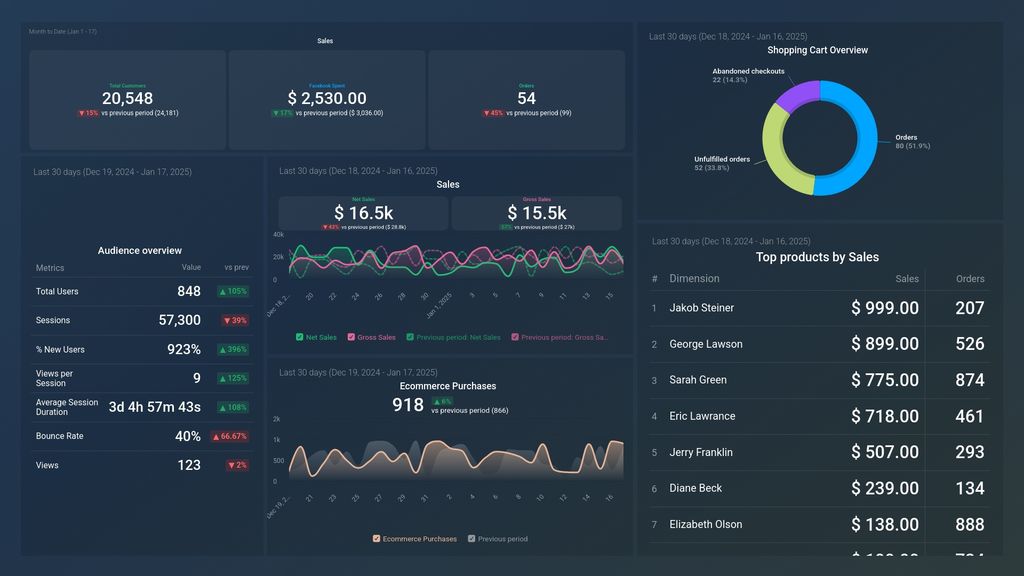Click the Sessions value 57,300
Viewport: 1024px width, 576px height.
(180, 320)
